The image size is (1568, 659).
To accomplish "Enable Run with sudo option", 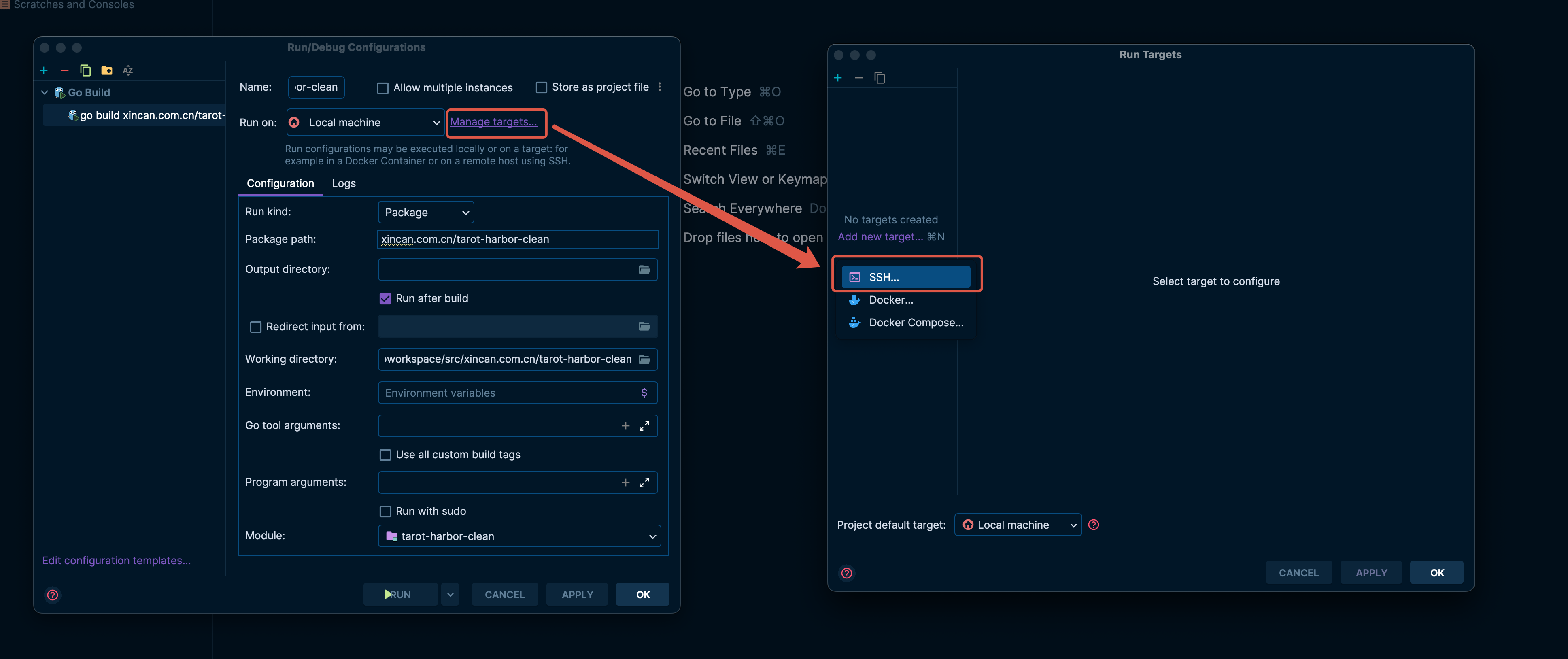I will 385,511.
